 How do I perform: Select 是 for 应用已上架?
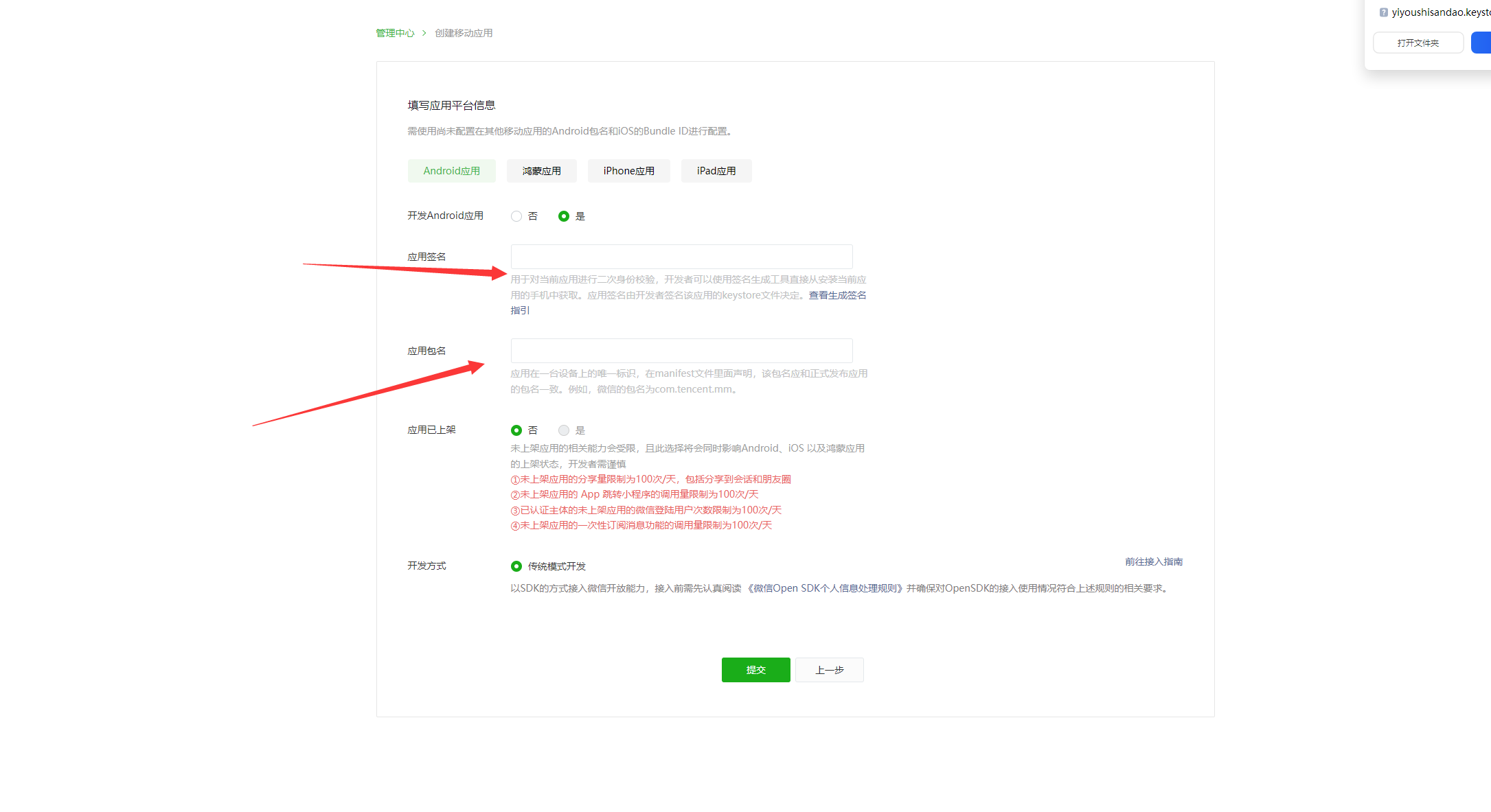[x=564, y=430]
